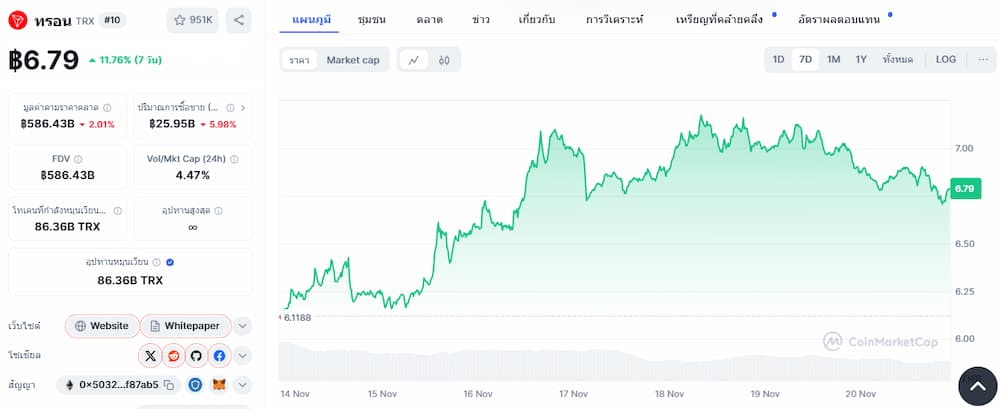Click the Ethereum icon beside contract address

click(69, 385)
